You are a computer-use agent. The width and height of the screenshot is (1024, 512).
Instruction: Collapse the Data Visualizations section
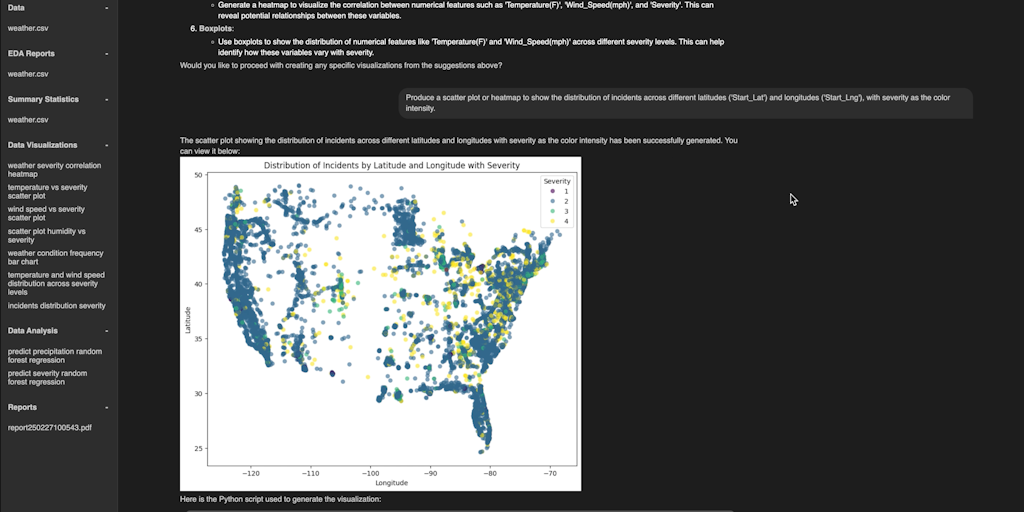click(106, 145)
